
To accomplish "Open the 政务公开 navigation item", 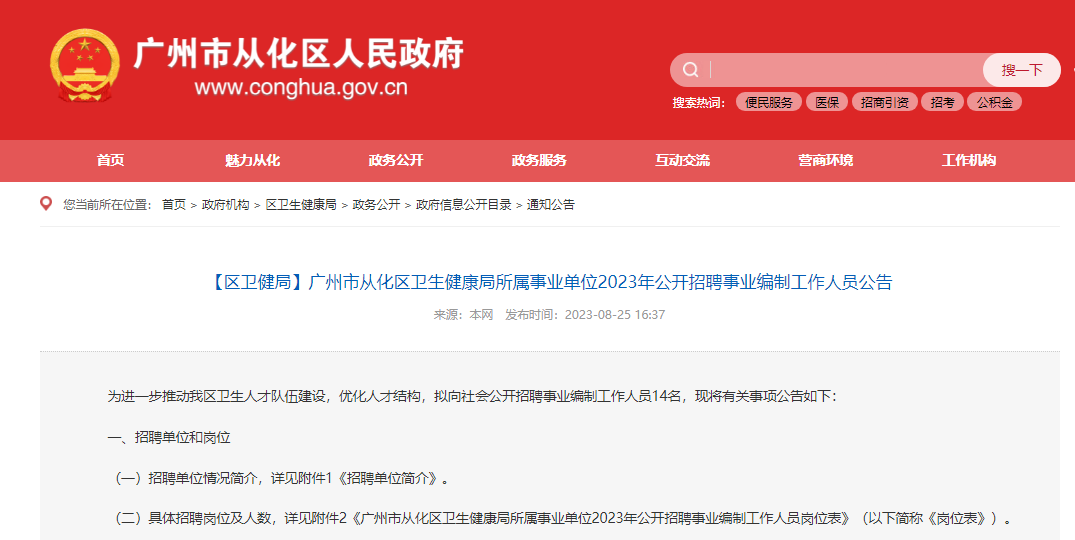I will 396,160.
